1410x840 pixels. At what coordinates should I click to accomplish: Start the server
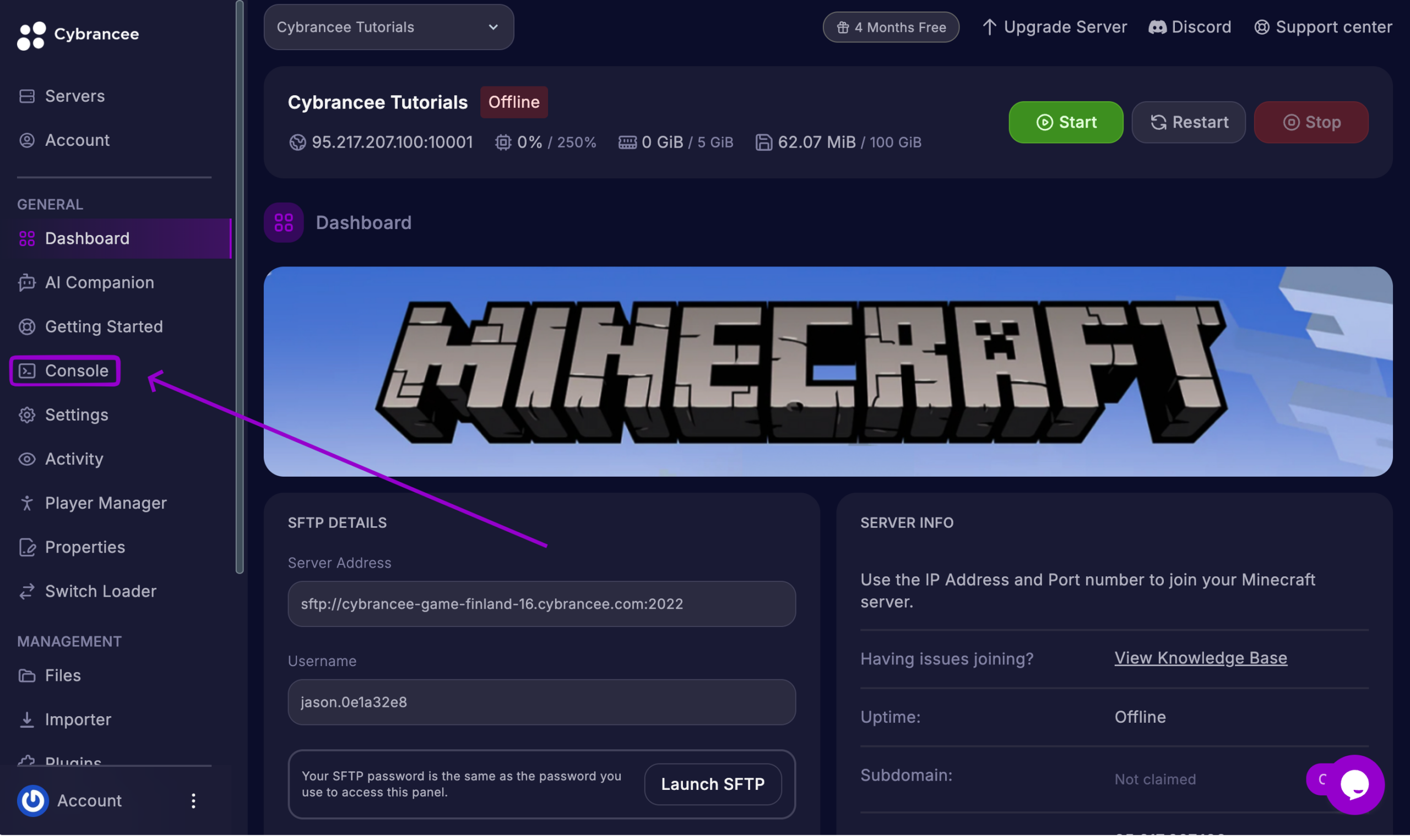click(1066, 122)
